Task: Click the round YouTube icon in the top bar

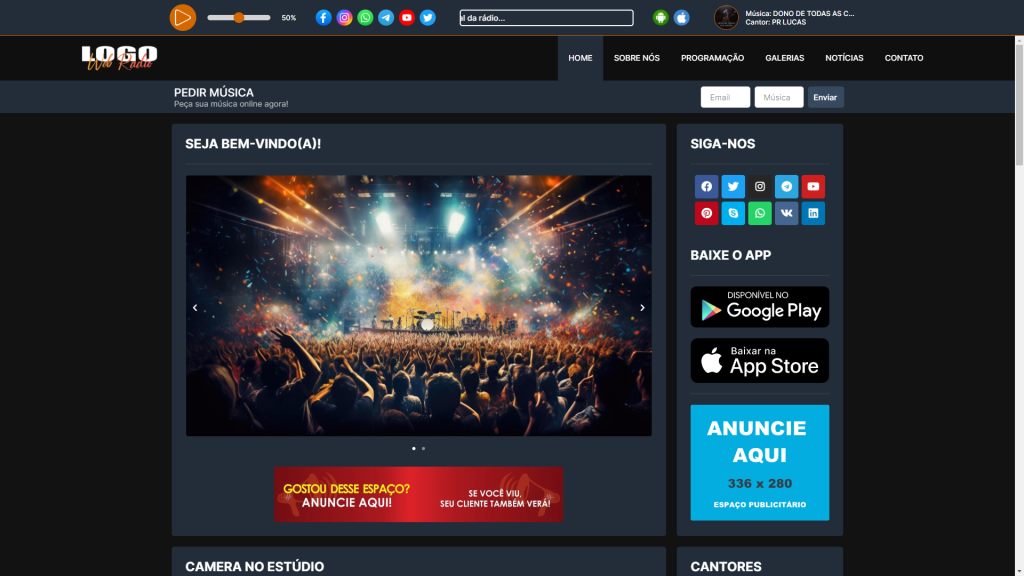Action: 407,18
